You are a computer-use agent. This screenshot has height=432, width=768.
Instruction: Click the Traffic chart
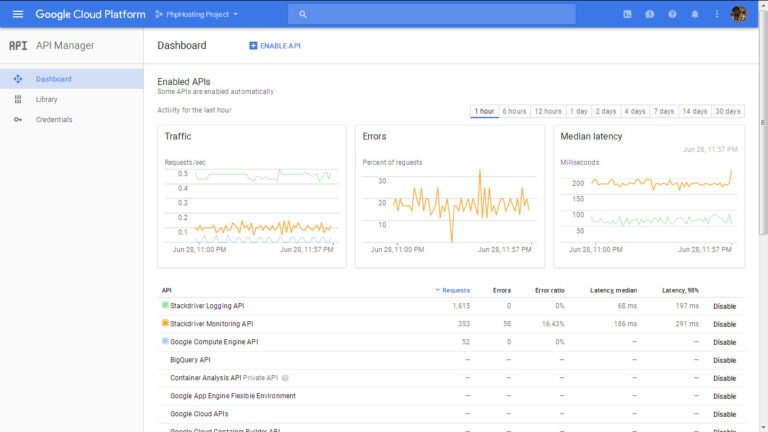(252, 196)
